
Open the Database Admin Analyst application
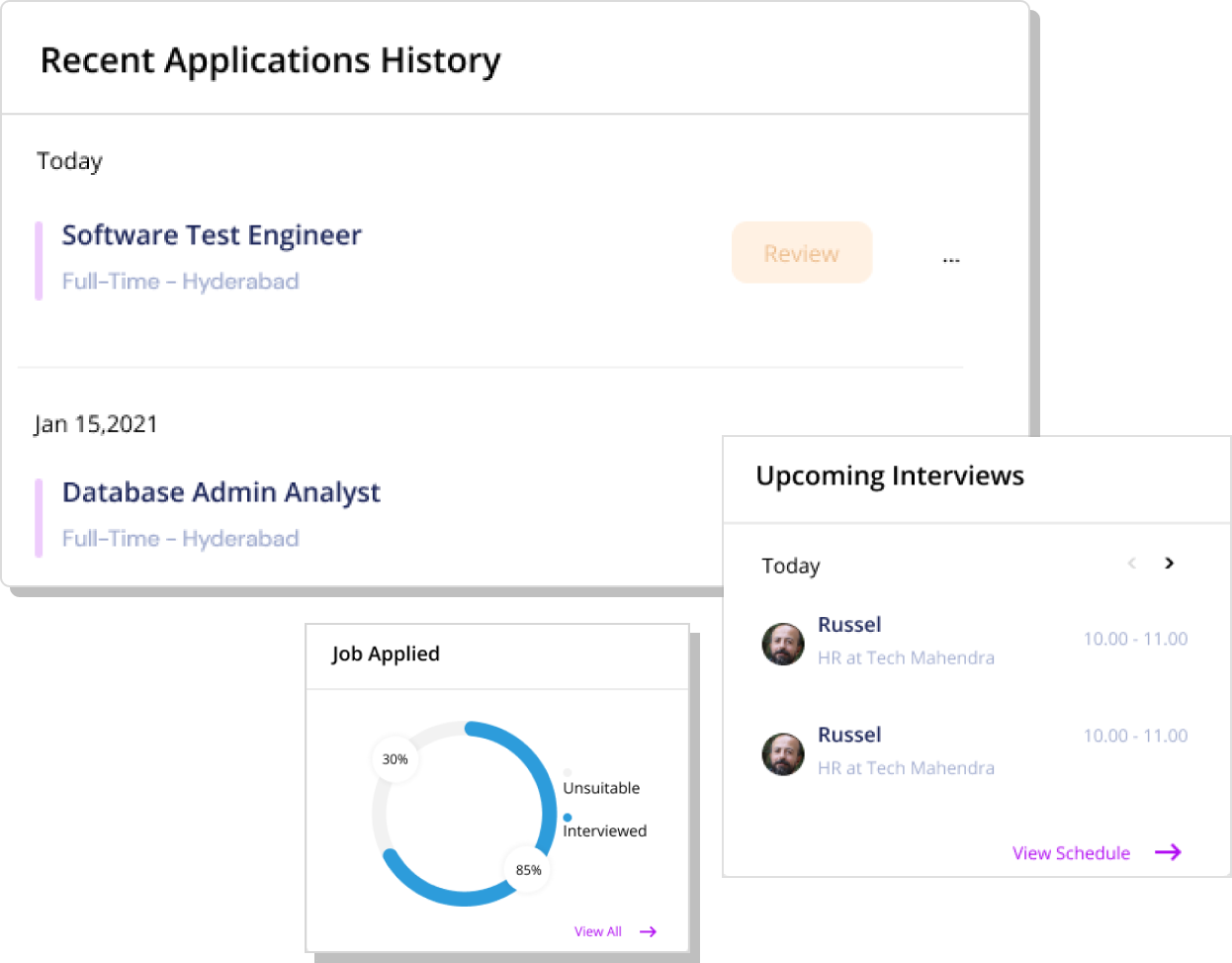coord(221,492)
